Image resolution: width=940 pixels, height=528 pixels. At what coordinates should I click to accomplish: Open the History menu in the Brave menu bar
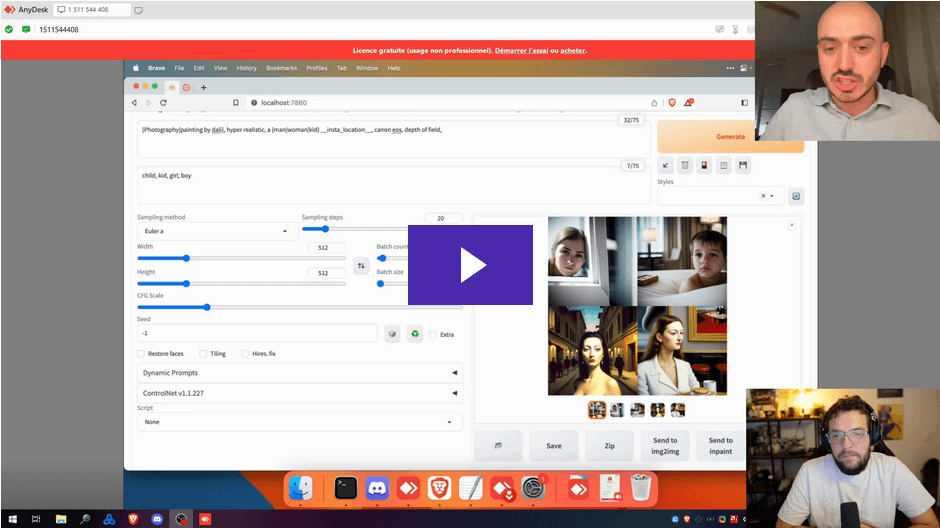(246, 68)
